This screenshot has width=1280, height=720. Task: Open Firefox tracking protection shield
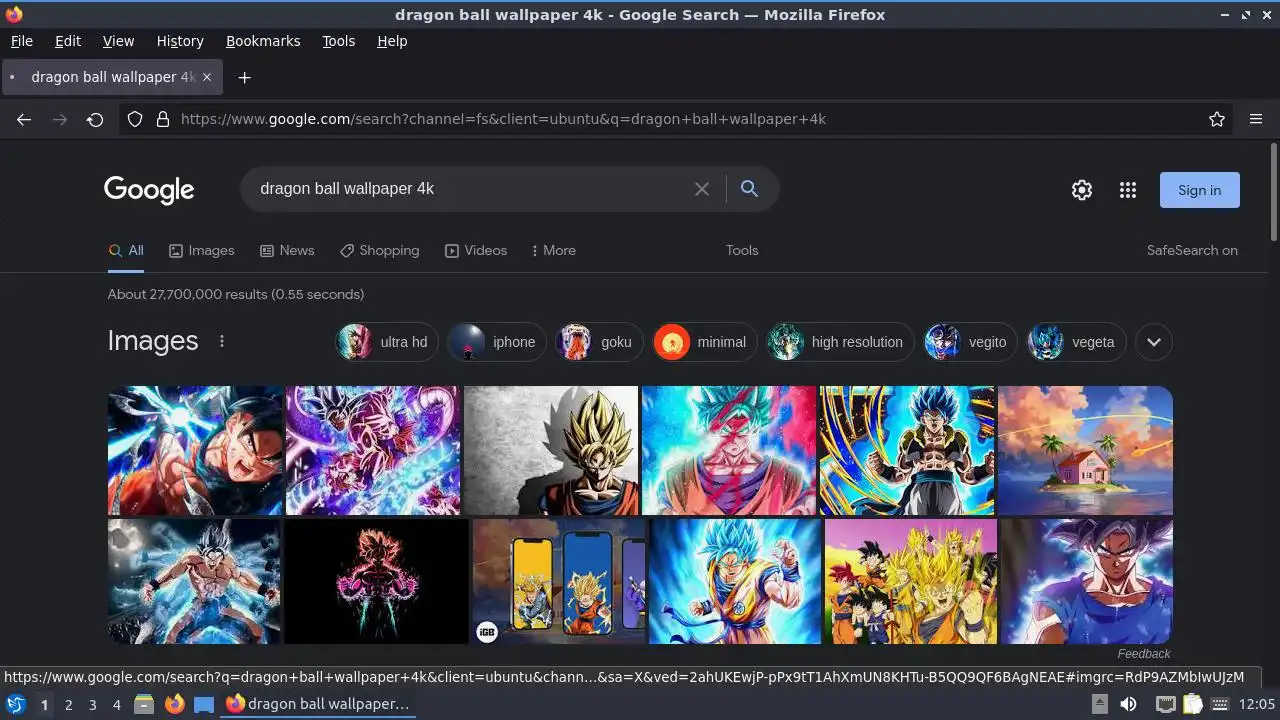[x=135, y=119]
